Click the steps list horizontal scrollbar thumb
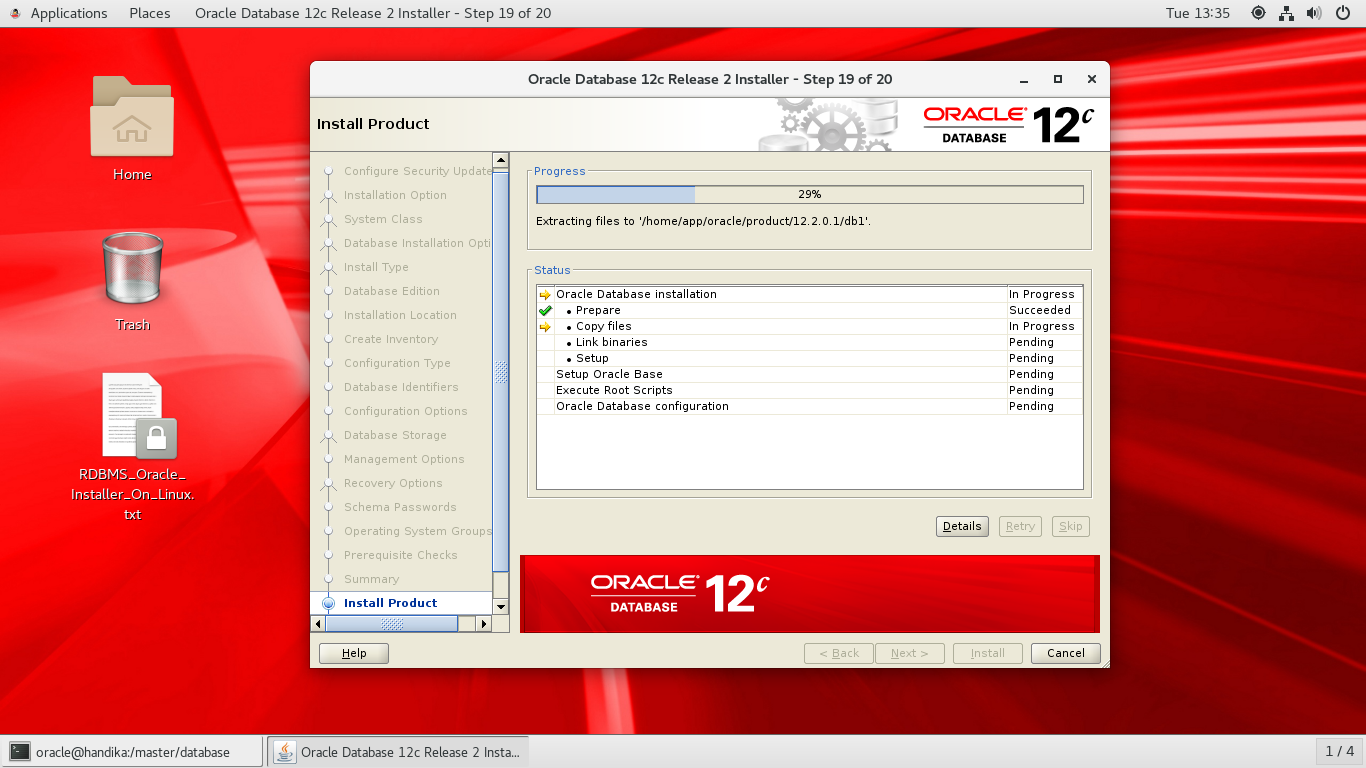The height and width of the screenshot is (768, 1366). pos(392,623)
